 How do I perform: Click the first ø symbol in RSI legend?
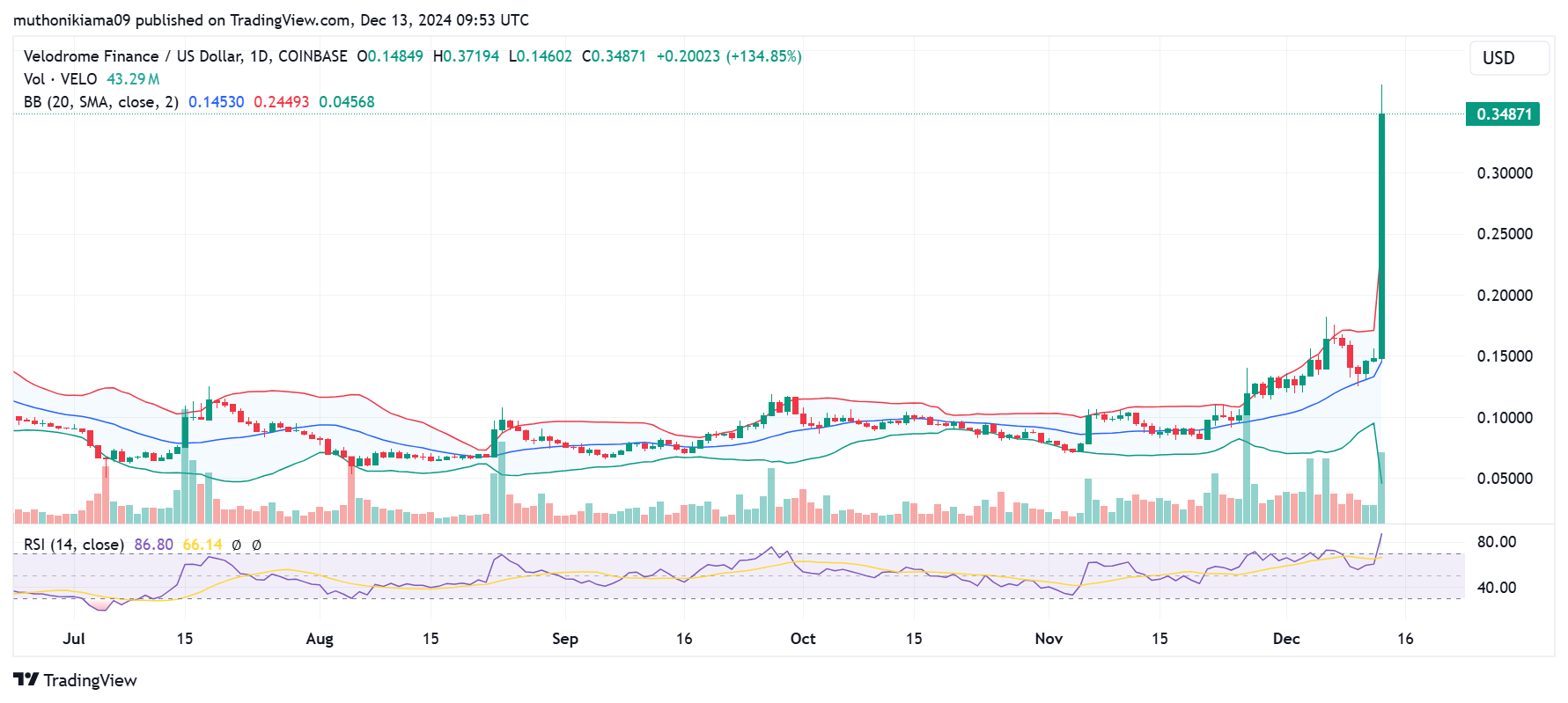[x=236, y=546]
